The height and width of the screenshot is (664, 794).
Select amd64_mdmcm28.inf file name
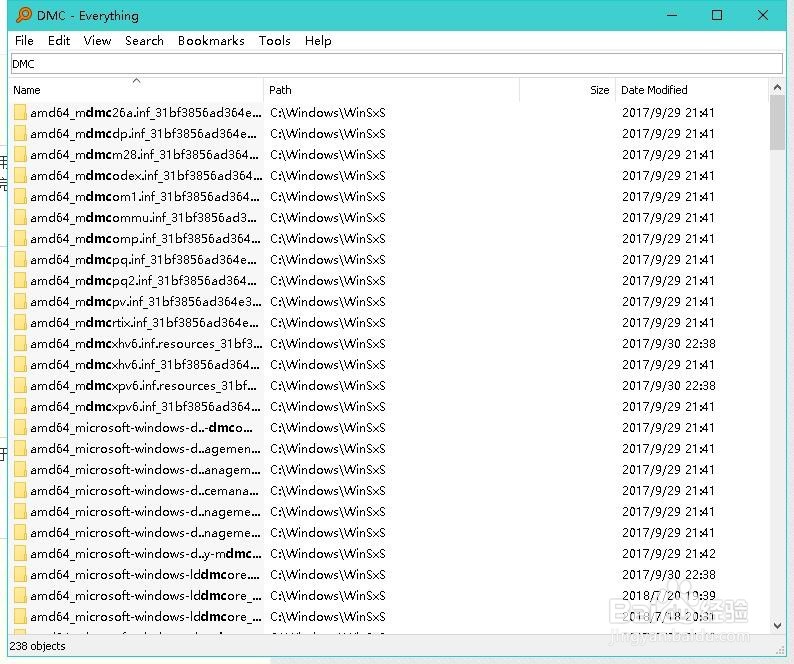[144, 154]
